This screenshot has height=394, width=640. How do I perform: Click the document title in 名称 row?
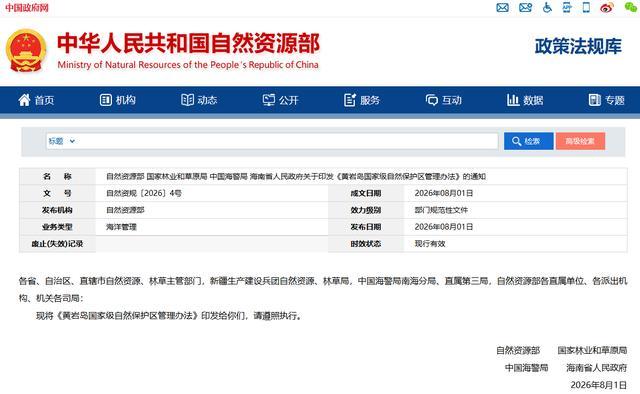point(296,176)
